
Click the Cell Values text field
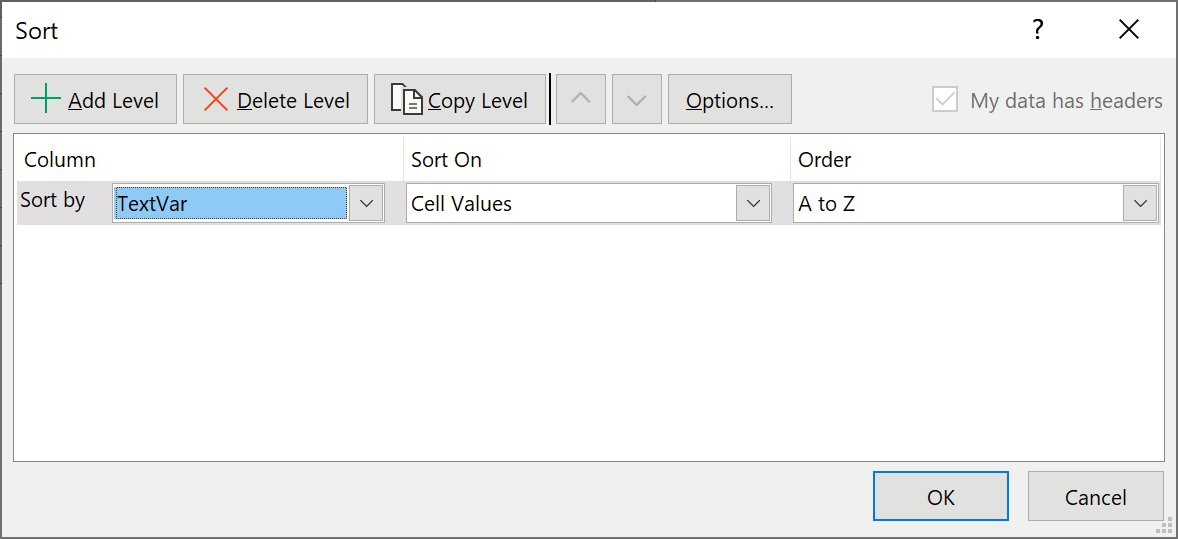point(571,204)
